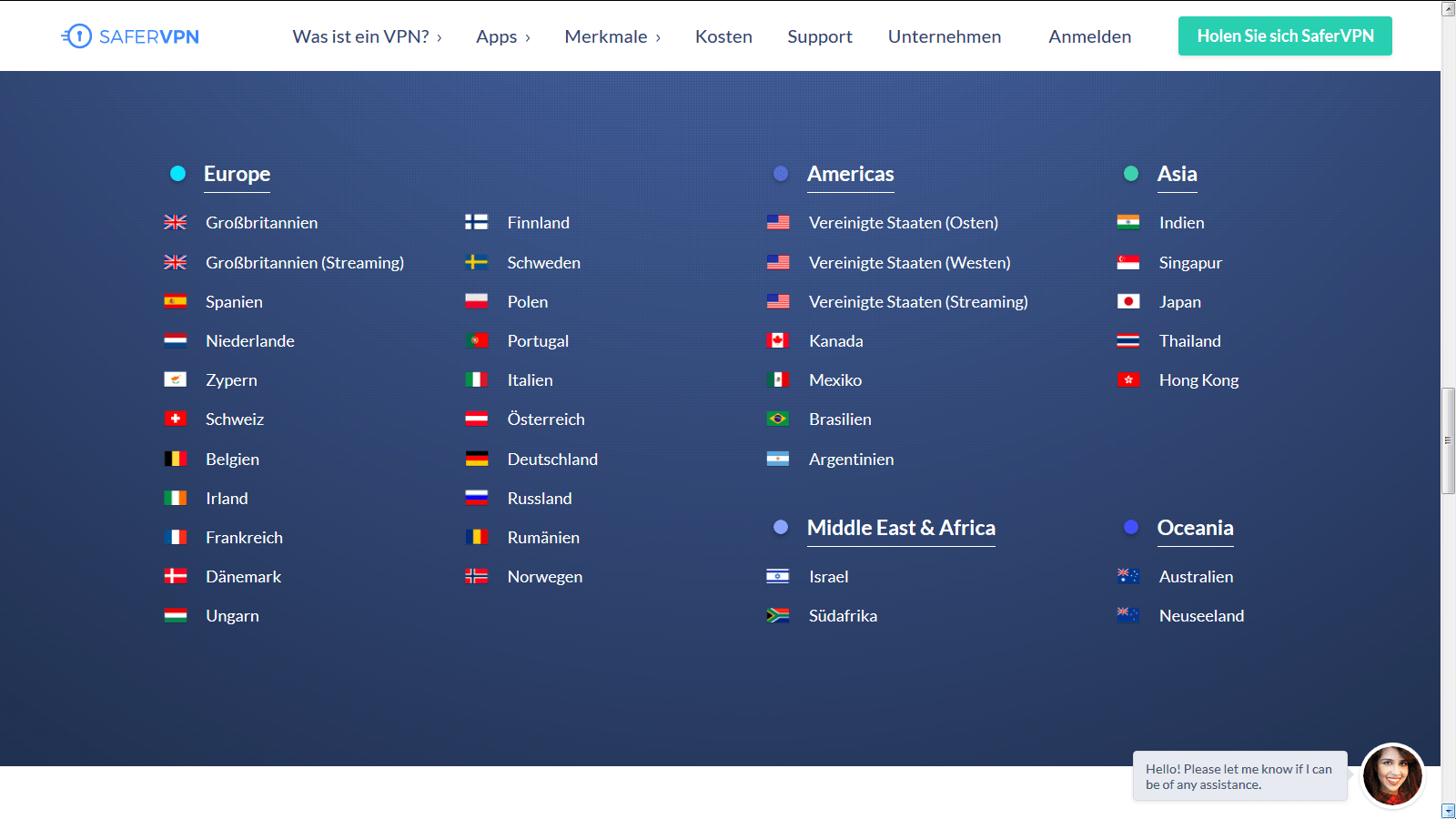Select Vereinigte Staaten (Osten) server

click(x=904, y=222)
